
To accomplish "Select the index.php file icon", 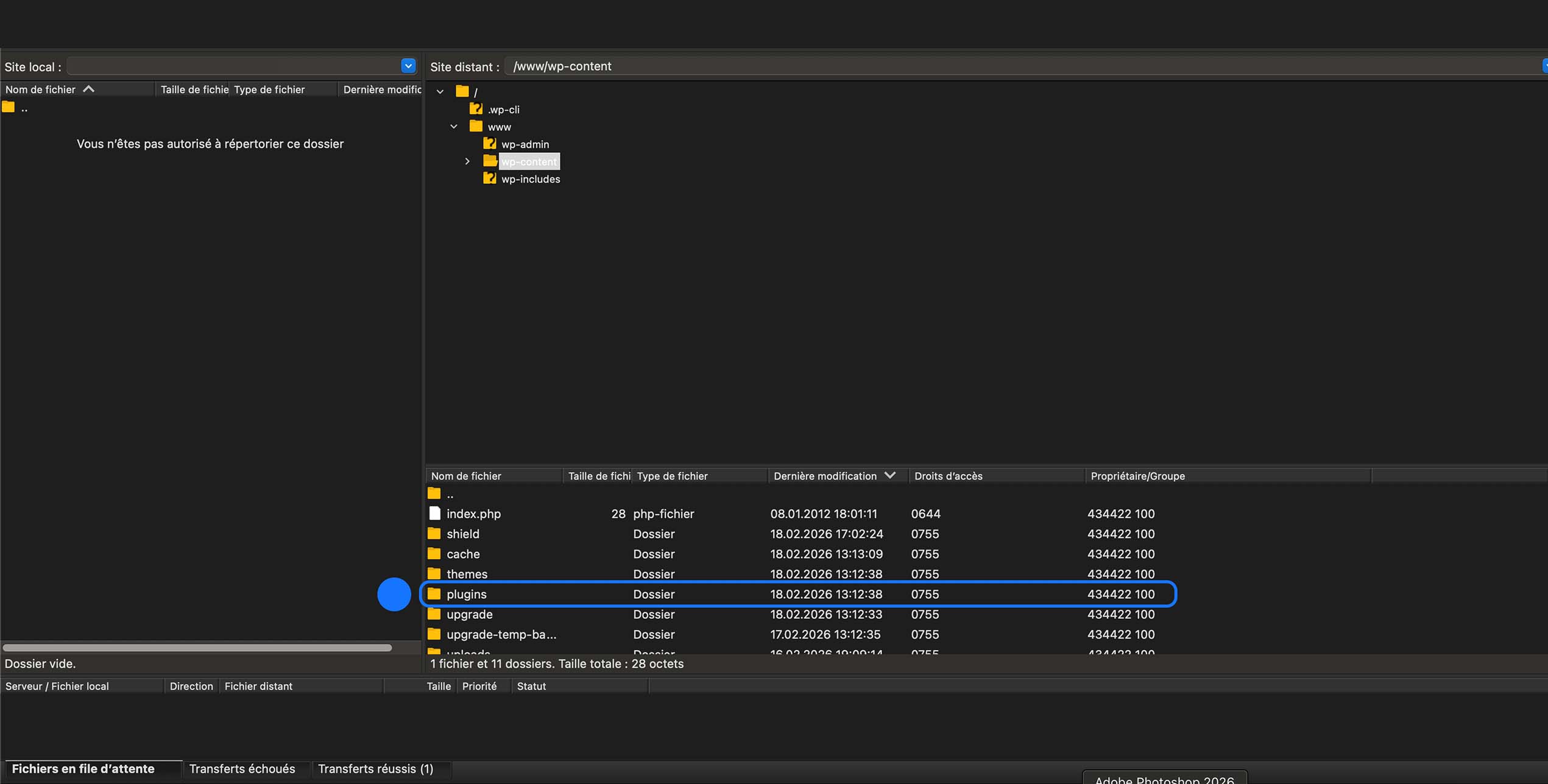I will pos(434,514).
